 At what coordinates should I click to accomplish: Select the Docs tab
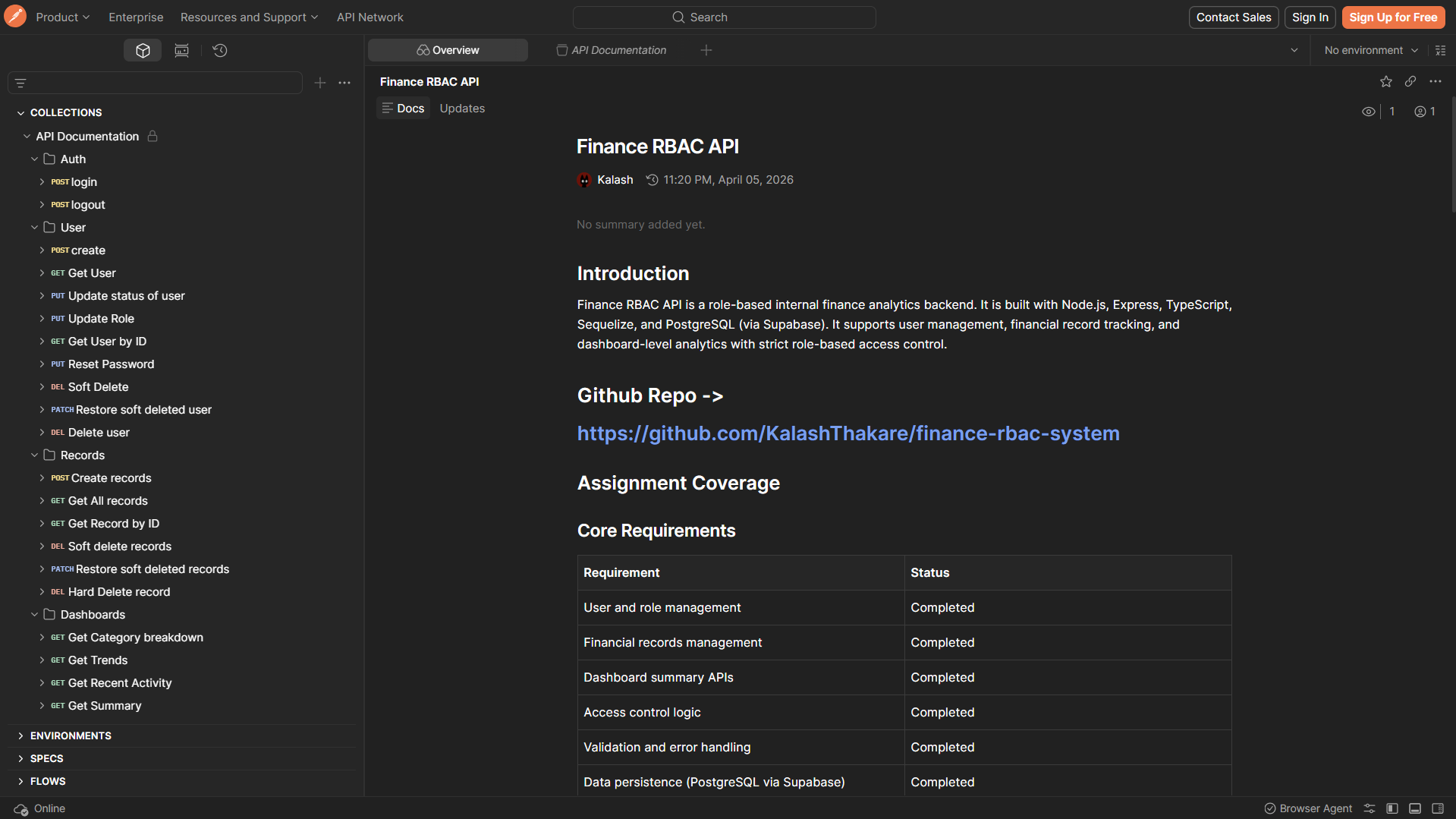pyautogui.click(x=403, y=109)
